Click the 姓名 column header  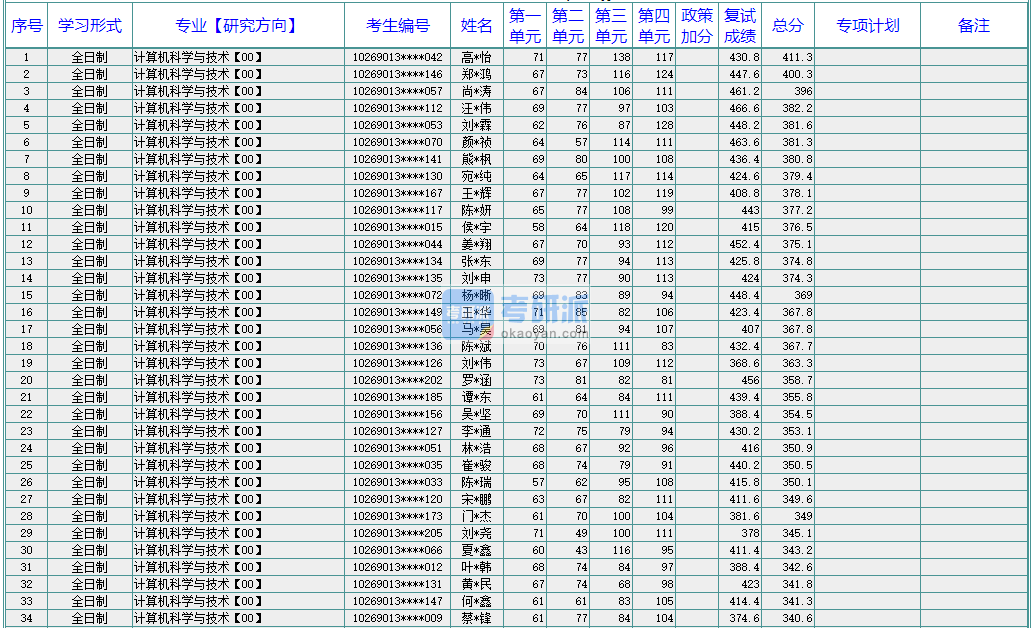(477, 26)
